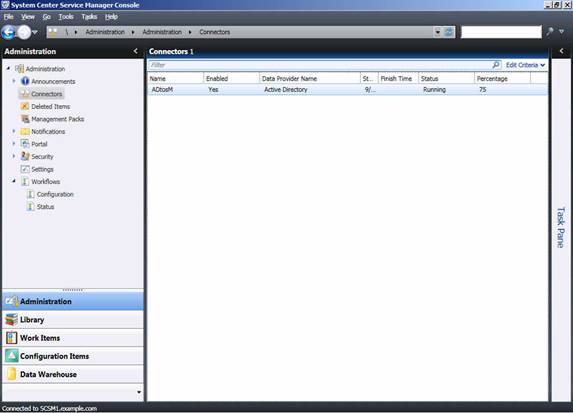
Task: Click the search magnifier icon beside search box
Action: click(550, 32)
